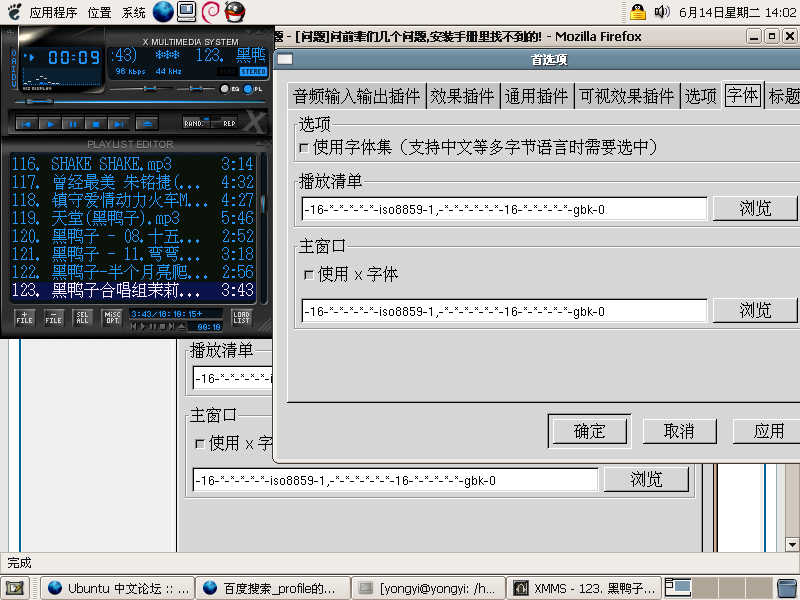Viewport: 800px width, 600px height.
Task: Launch terminal monitor icon in top panel
Action: 187,12
